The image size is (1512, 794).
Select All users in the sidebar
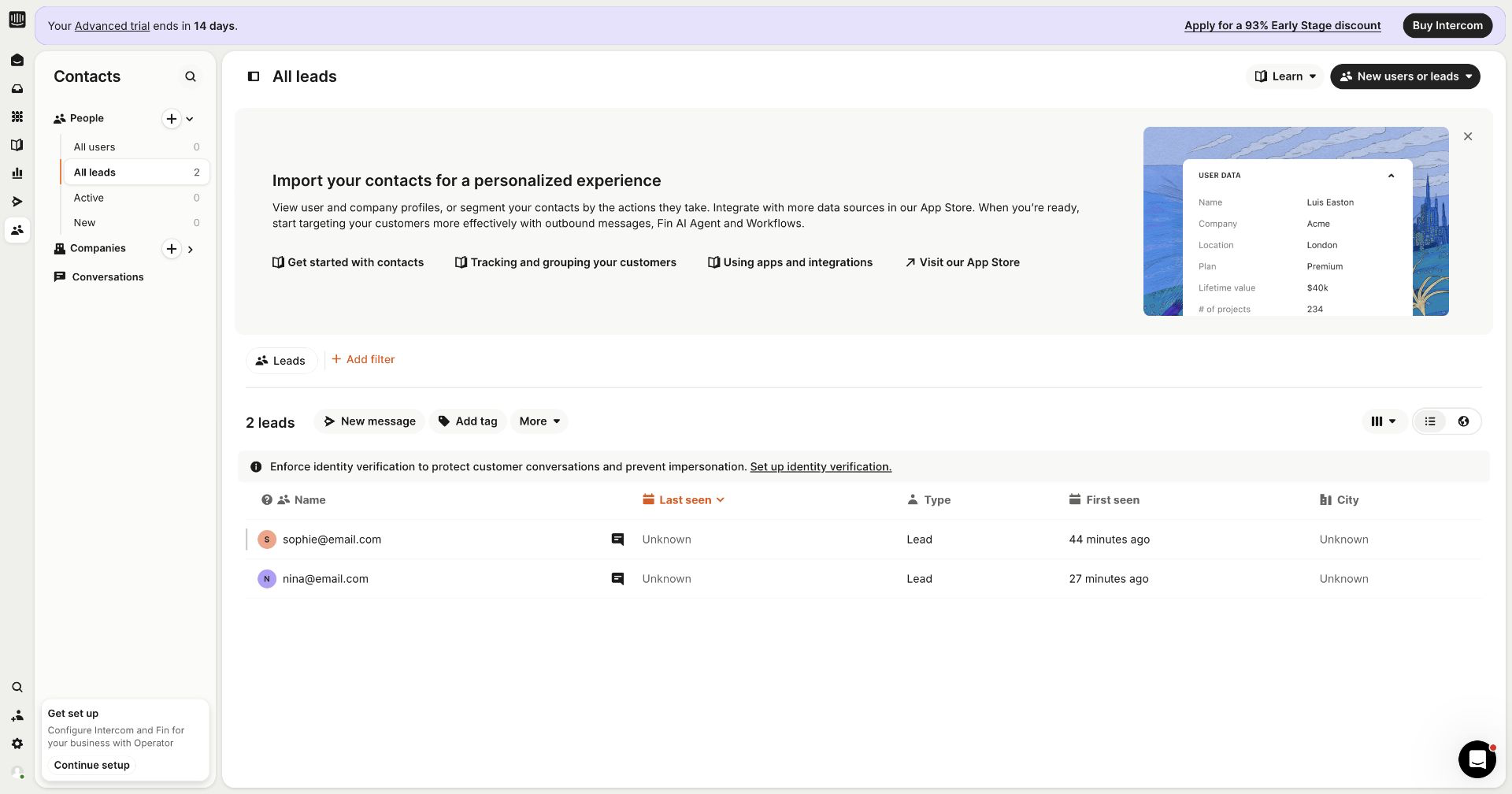click(x=135, y=147)
